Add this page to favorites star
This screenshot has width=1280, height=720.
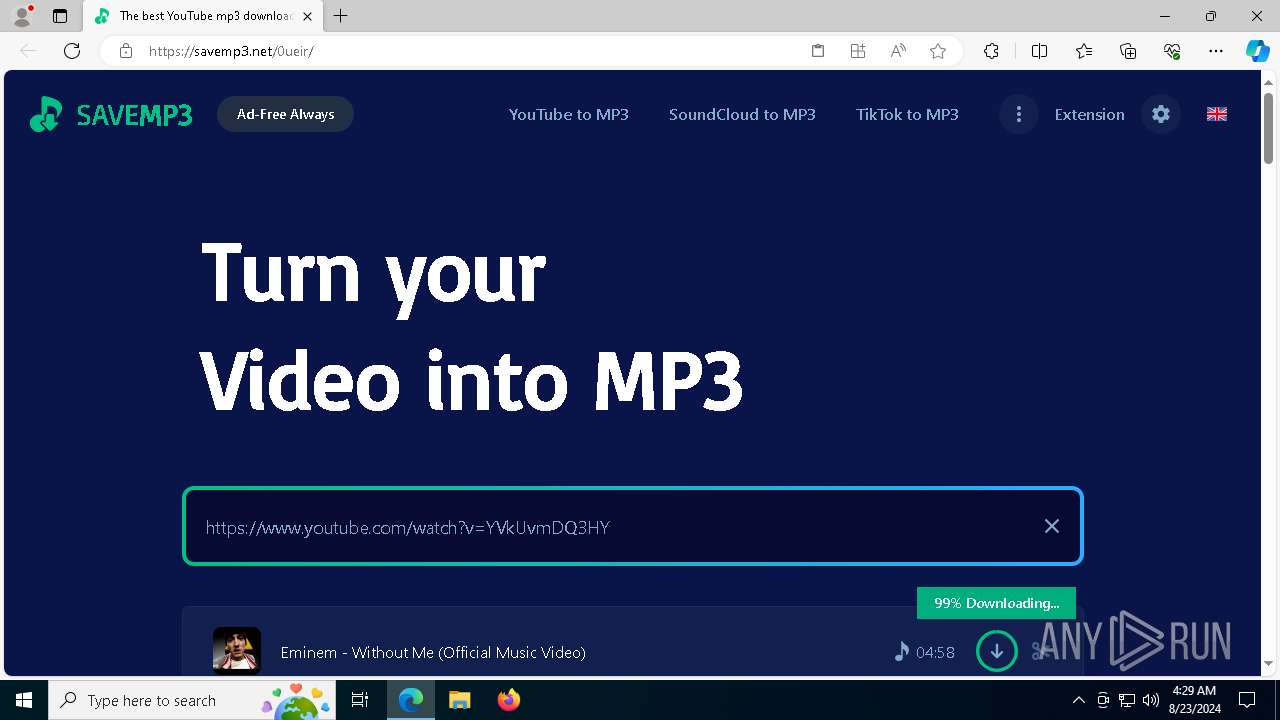938,51
